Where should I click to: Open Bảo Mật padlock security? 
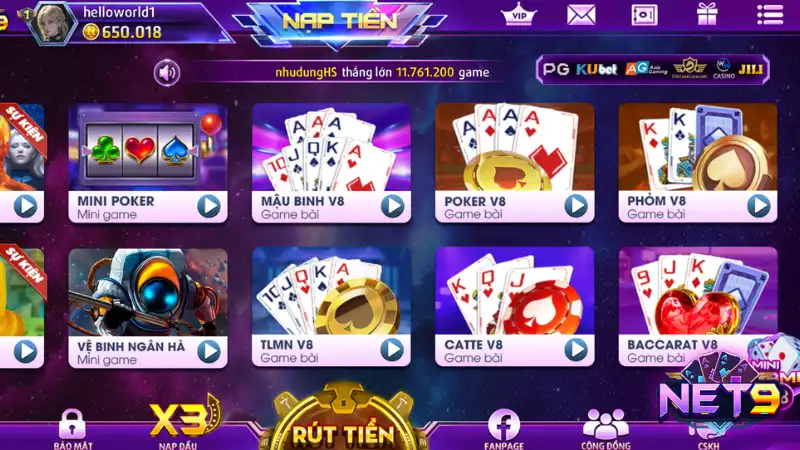(x=72, y=429)
